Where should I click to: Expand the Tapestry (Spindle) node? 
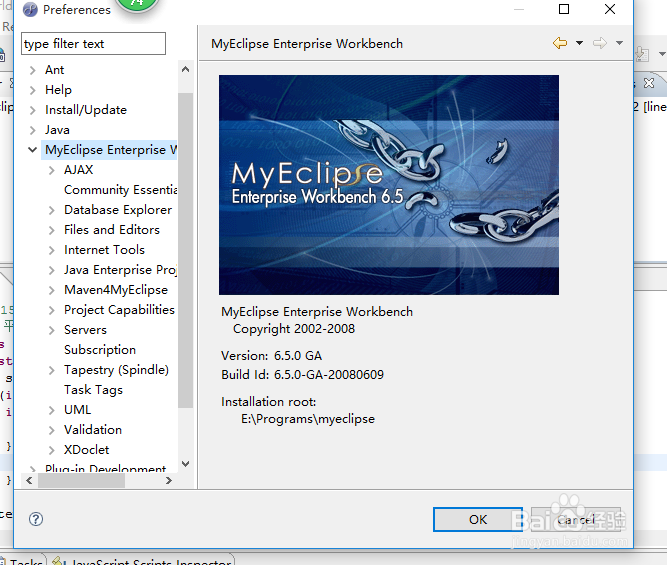click(x=51, y=370)
